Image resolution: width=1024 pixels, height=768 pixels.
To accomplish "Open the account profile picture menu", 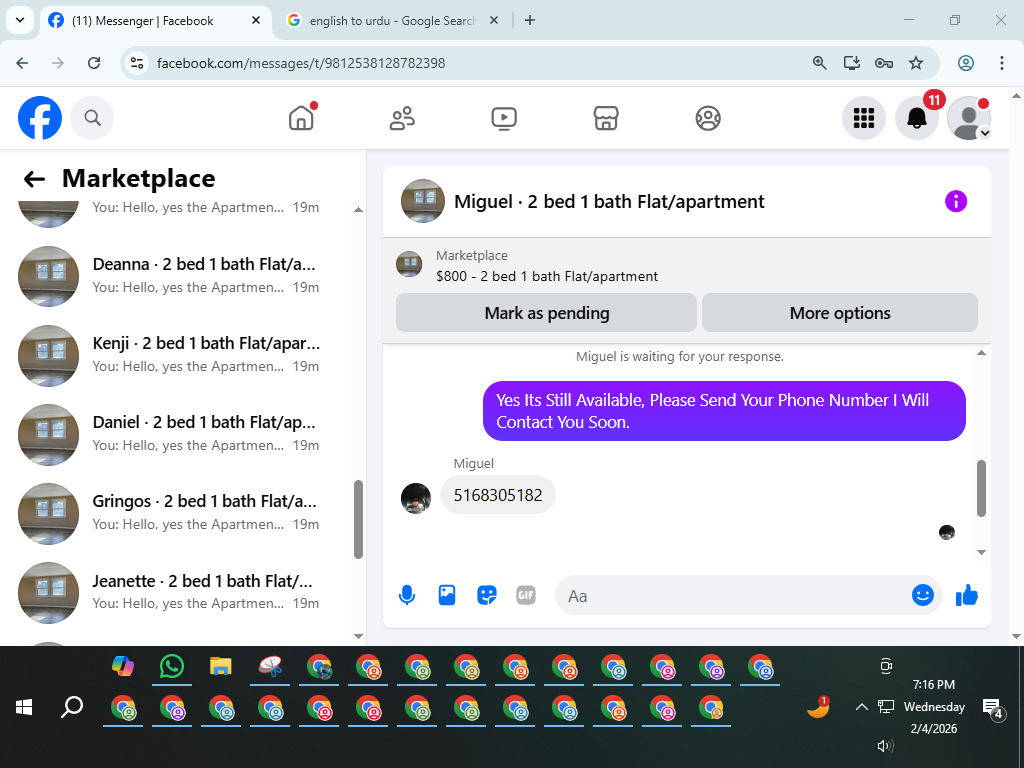I will pos(969,118).
